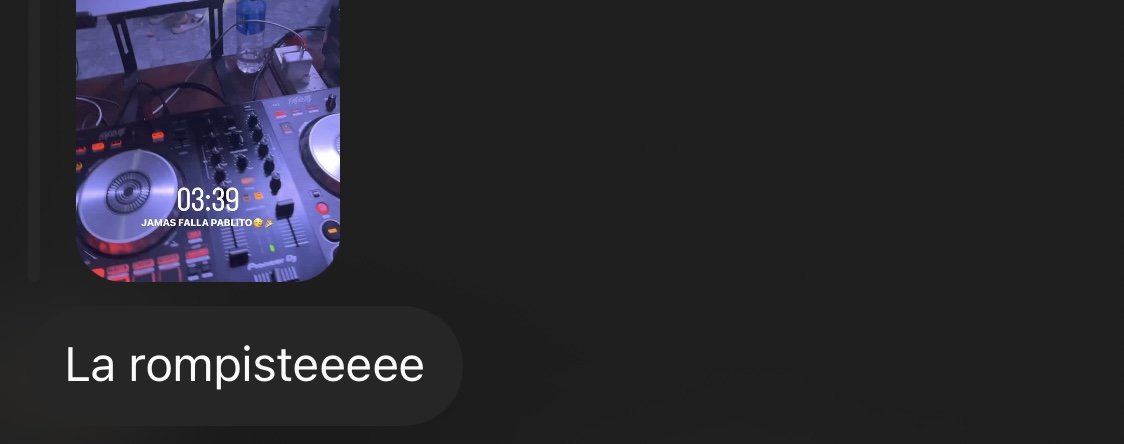Image resolution: width=1124 pixels, height=444 pixels.
Task: Tap the left channel fader in the photo
Action: click(238, 256)
